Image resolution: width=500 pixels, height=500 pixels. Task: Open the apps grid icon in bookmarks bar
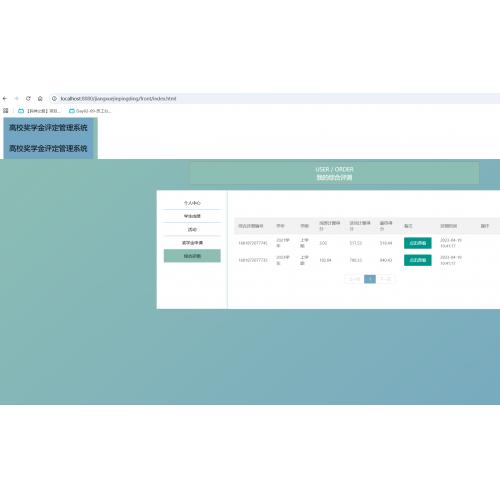point(5,111)
